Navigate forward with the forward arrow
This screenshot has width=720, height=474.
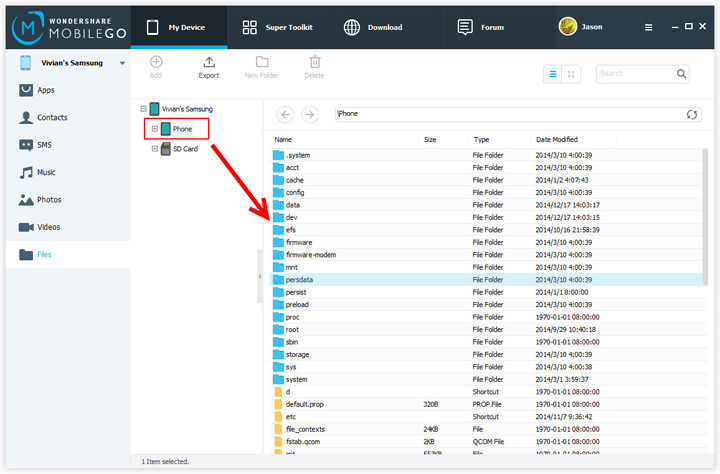(x=310, y=114)
